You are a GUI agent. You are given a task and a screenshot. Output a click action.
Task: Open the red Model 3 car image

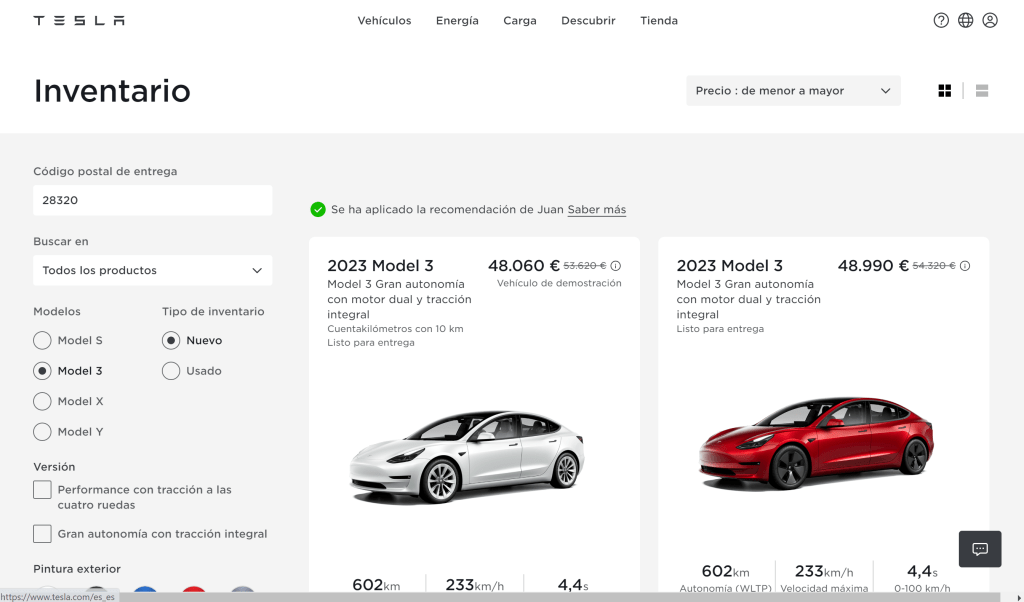click(815, 440)
